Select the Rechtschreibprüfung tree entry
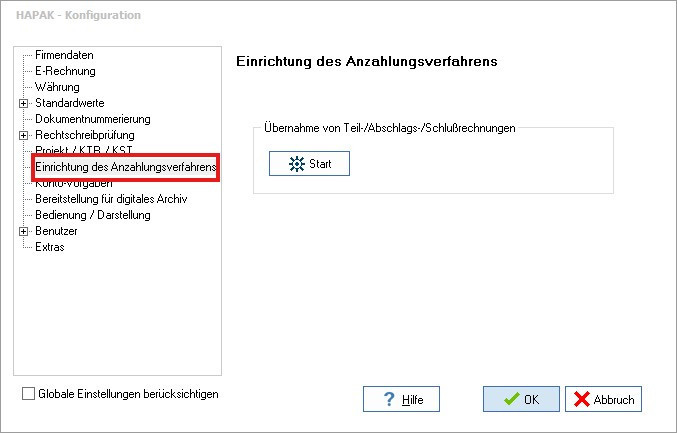 pyautogui.click(x=85, y=135)
